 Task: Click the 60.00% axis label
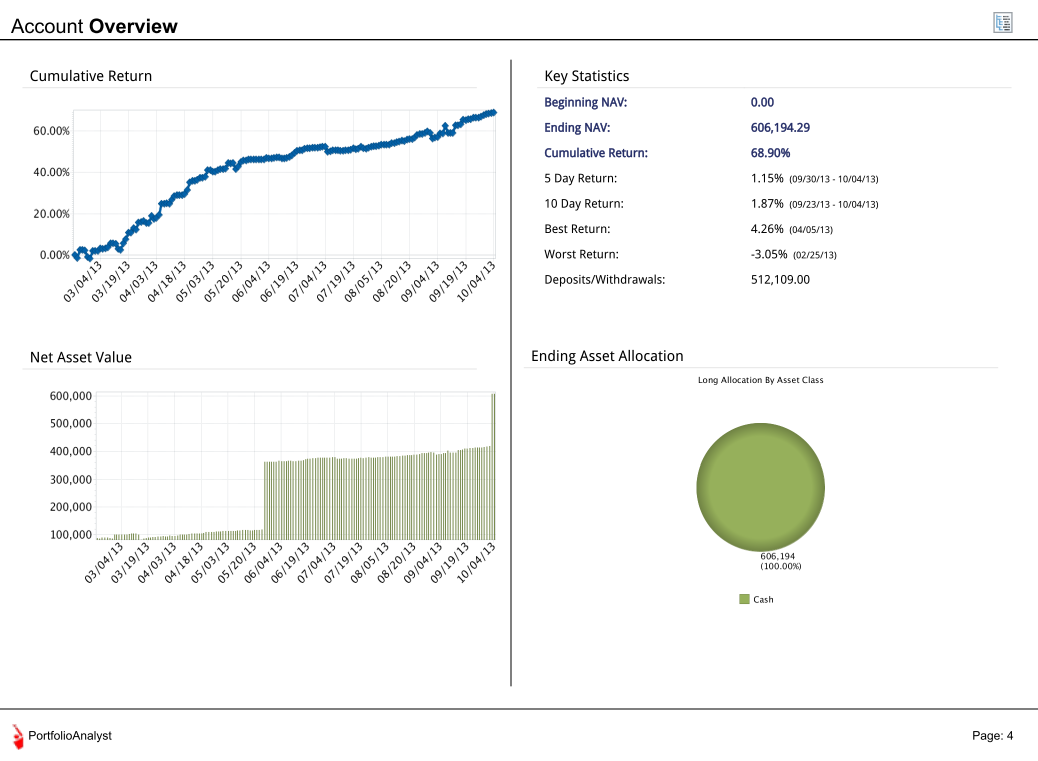pos(52,131)
